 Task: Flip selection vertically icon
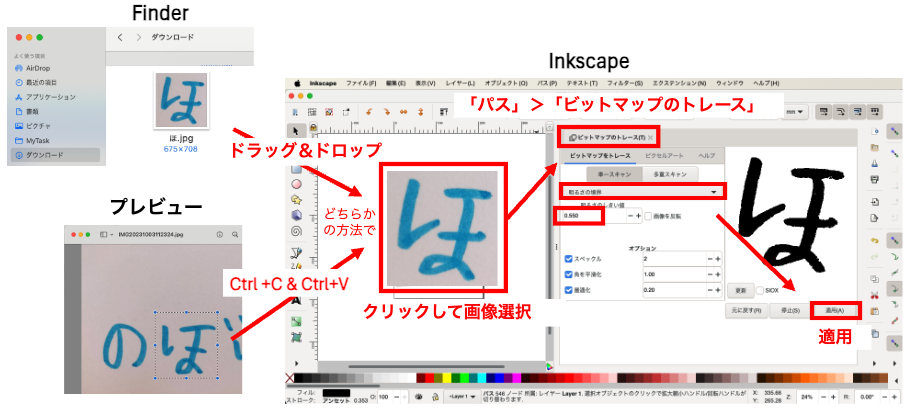[x=420, y=112]
